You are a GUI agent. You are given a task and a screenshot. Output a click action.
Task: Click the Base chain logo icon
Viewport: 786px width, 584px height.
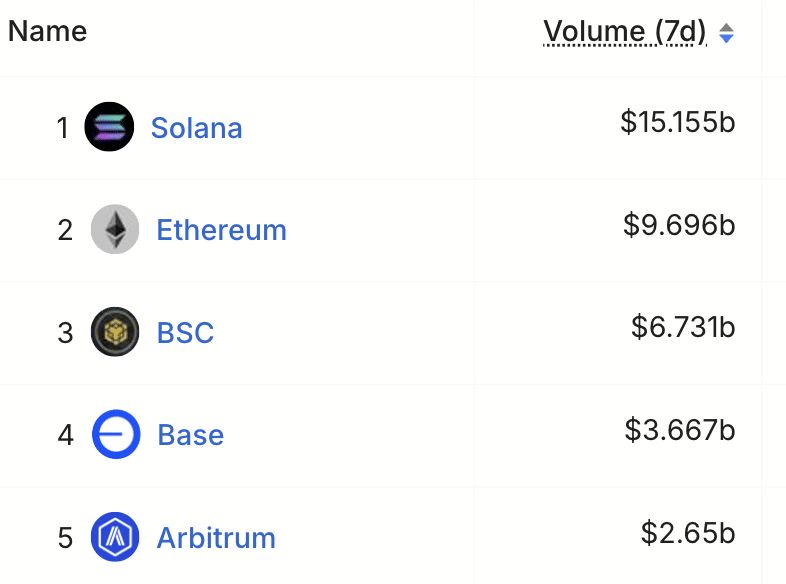pos(116,435)
